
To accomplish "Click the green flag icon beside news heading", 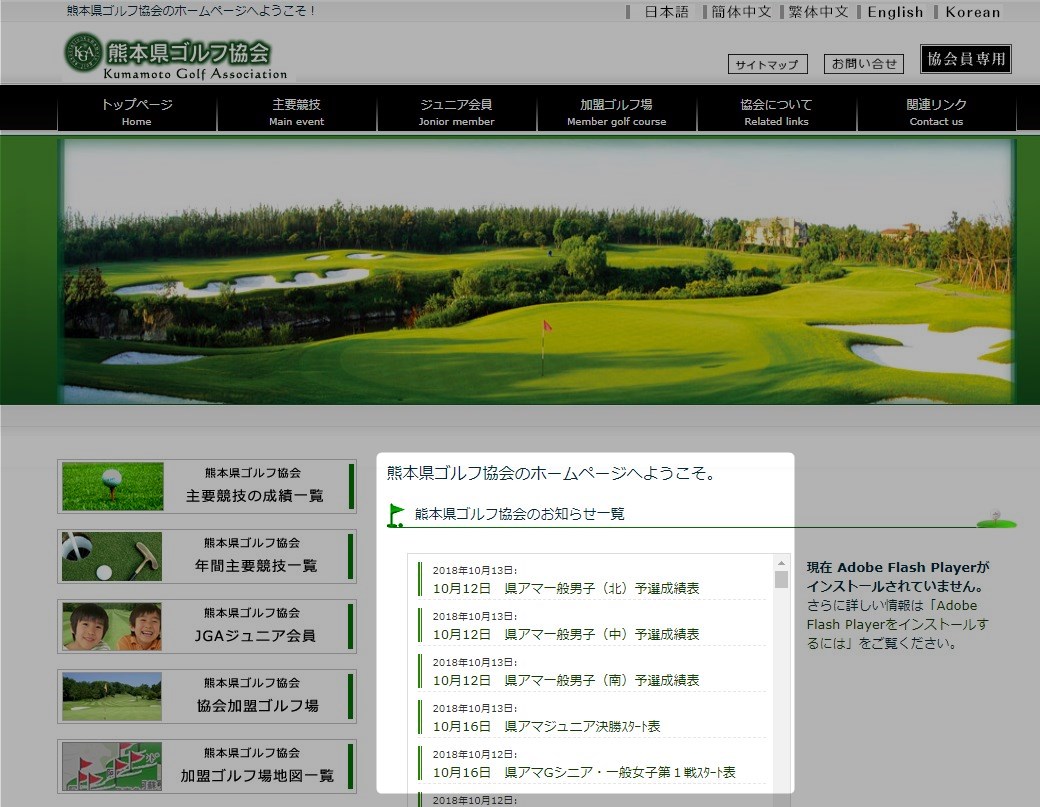I will (396, 515).
